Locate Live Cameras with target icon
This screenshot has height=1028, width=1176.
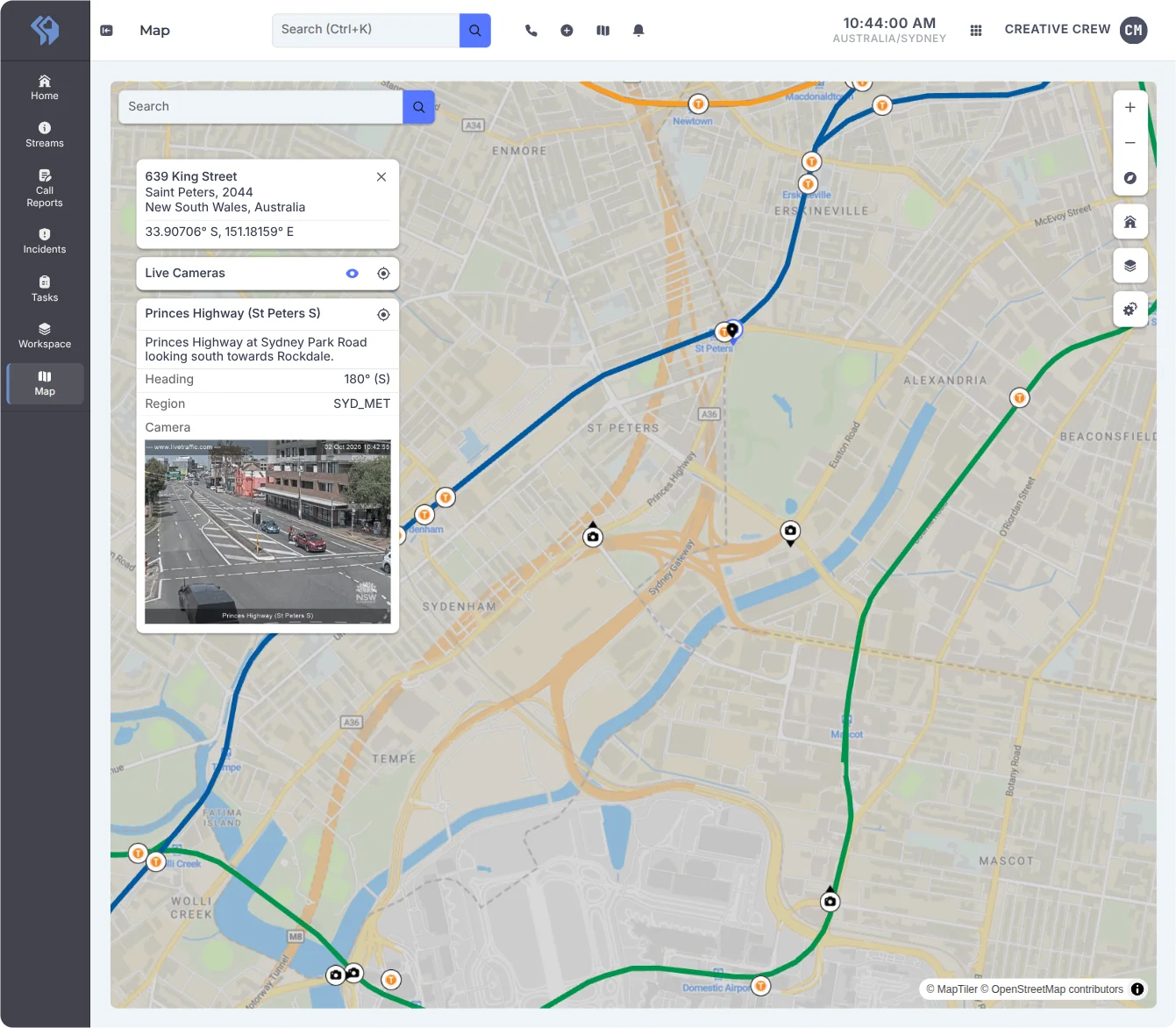(383, 274)
